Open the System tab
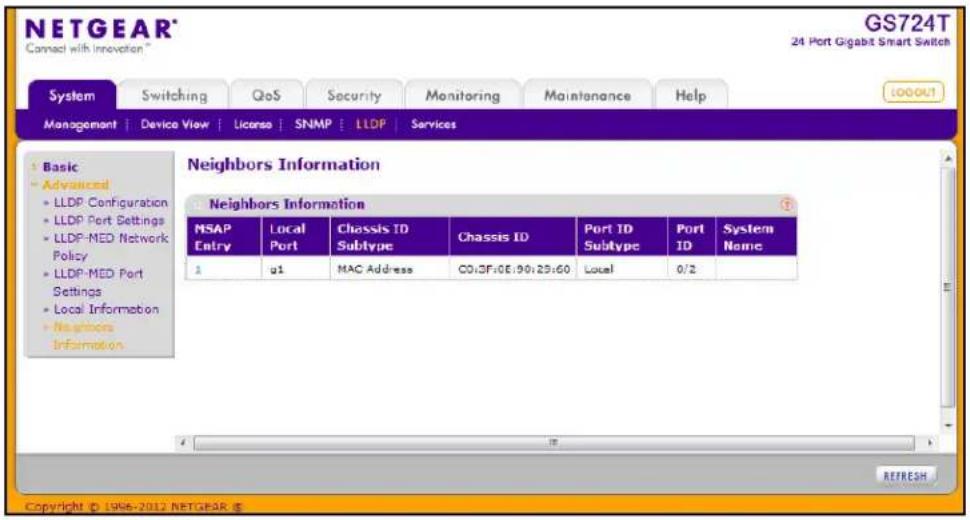The image size is (970, 520). click(72, 95)
